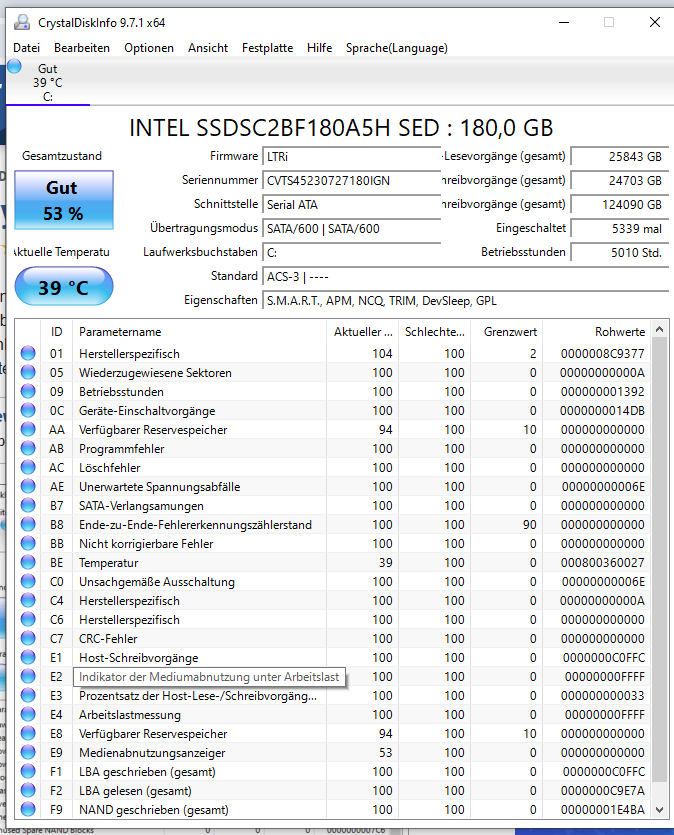Select the C: drive tab showing Gut 39 °C
Image resolution: width=674 pixels, height=835 pixels.
[x=48, y=83]
